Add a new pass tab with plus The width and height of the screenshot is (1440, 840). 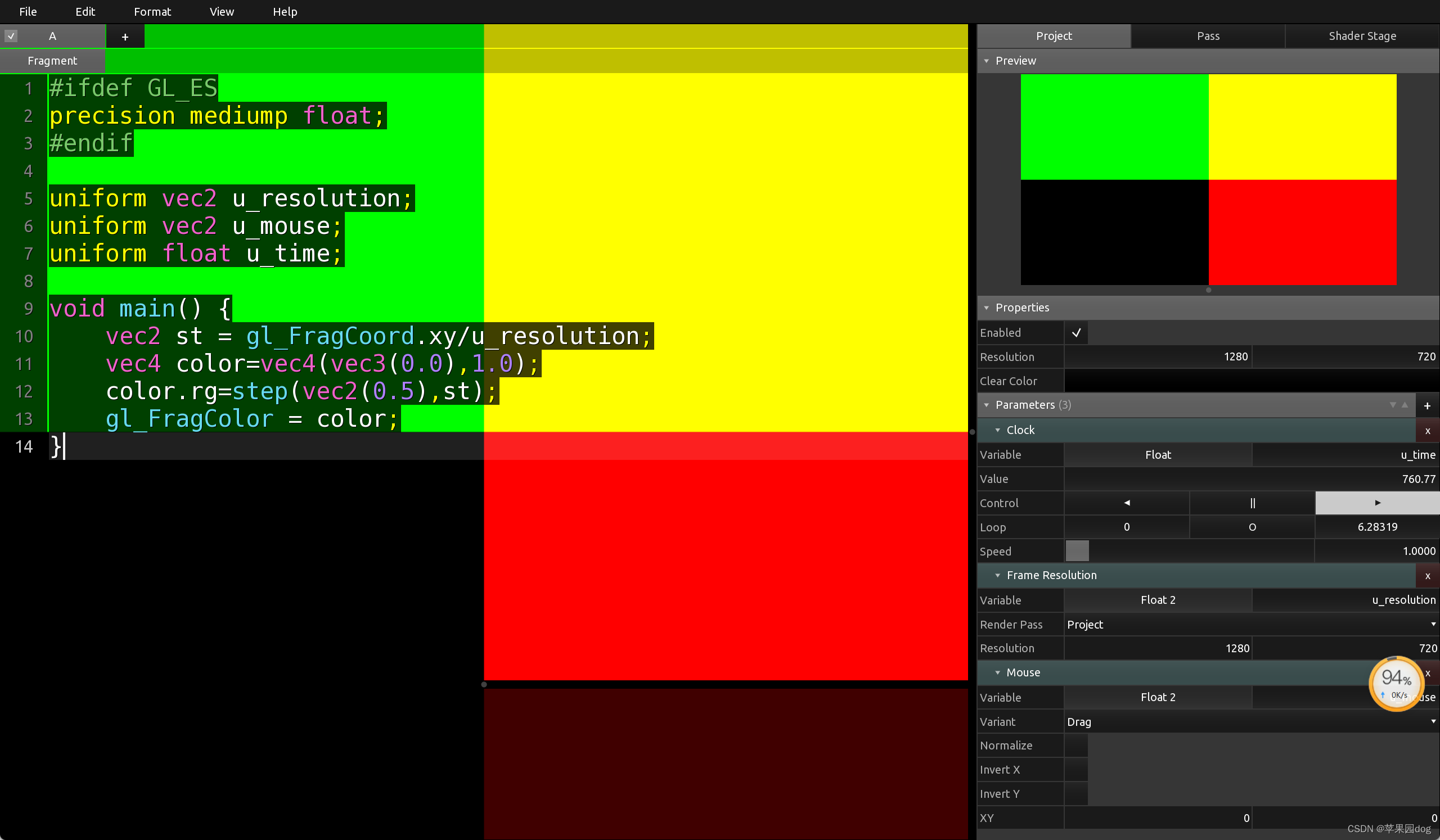[x=125, y=37]
